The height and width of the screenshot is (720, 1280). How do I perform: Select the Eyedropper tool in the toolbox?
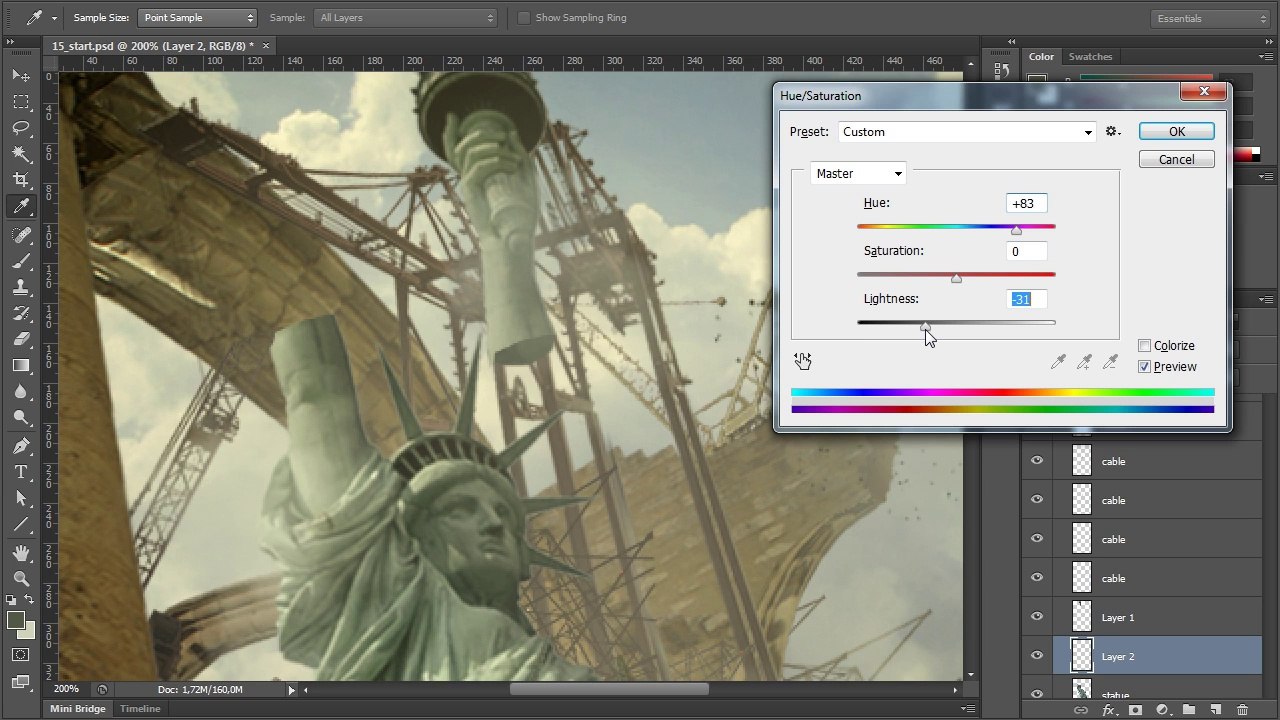click(21, 206)
